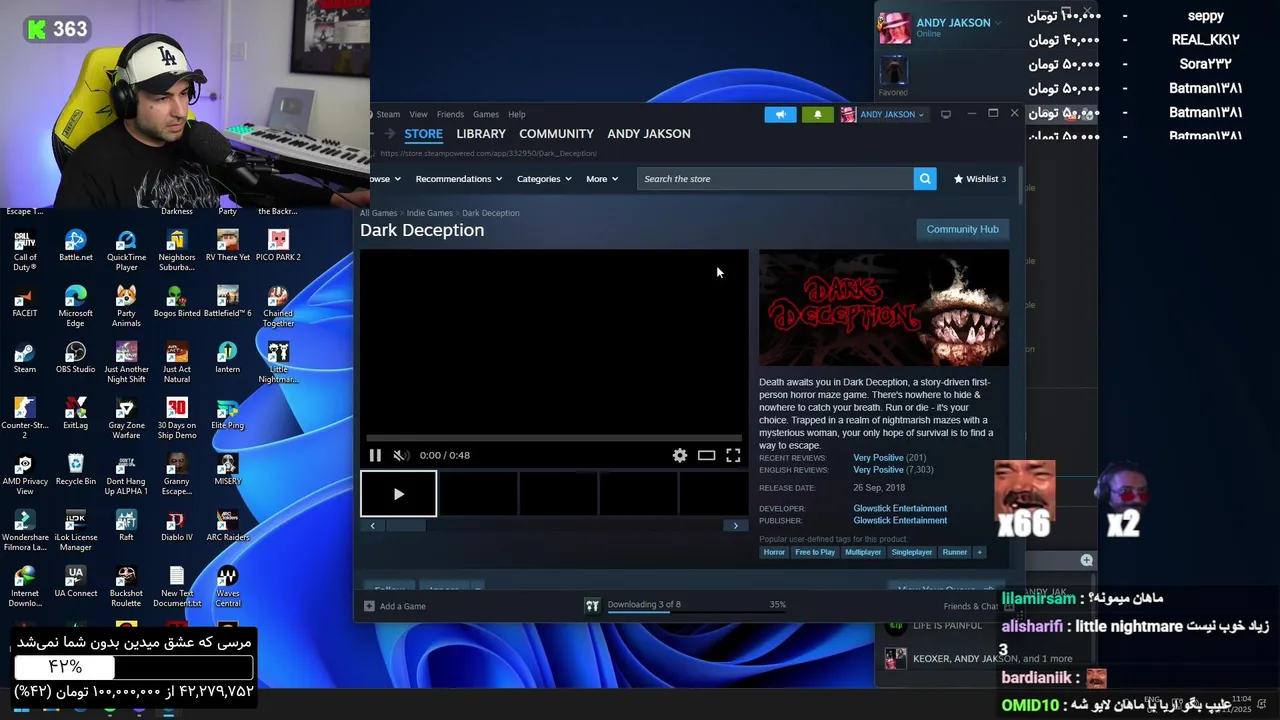This screenshot has width=1280, height=720.
Task: Expand the More dropdown
Action: click(602, 179)
